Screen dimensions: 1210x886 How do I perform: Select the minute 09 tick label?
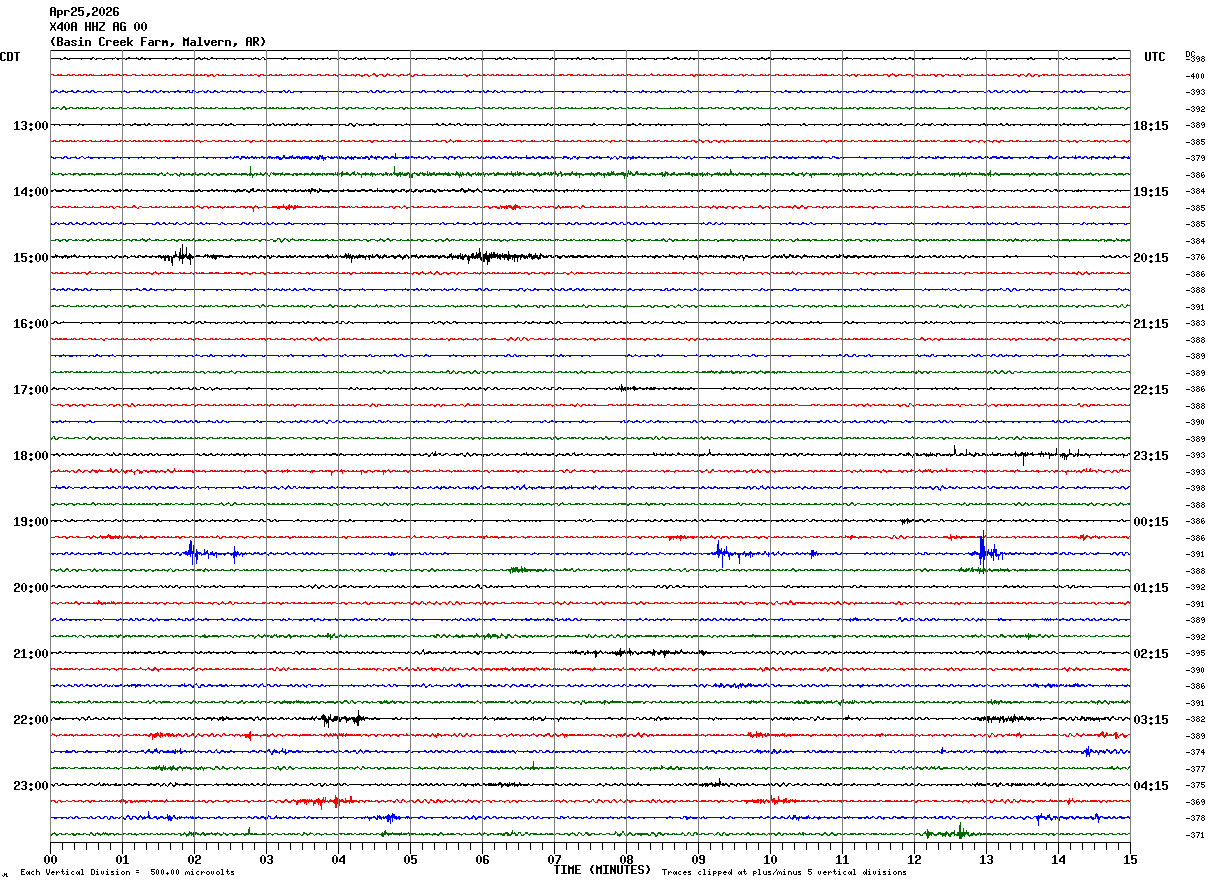[x=698, y=859]
